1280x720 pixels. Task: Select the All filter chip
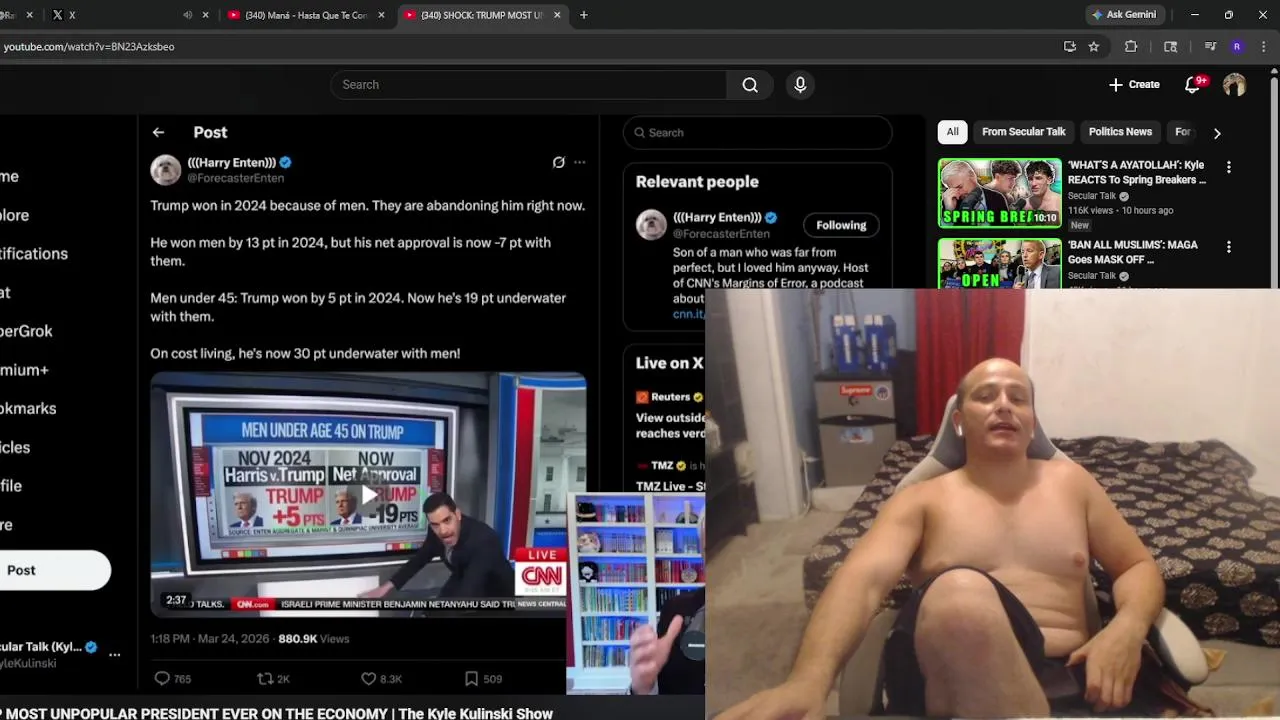click(x=952, y=132)
